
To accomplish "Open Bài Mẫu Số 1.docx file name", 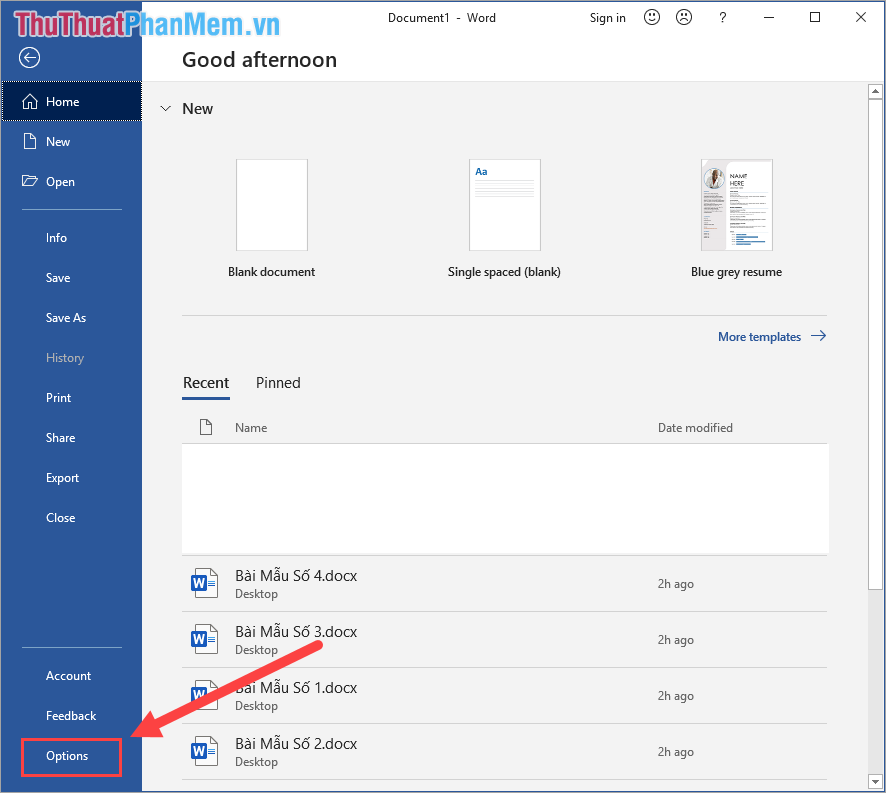I will [x=296, y=688].
